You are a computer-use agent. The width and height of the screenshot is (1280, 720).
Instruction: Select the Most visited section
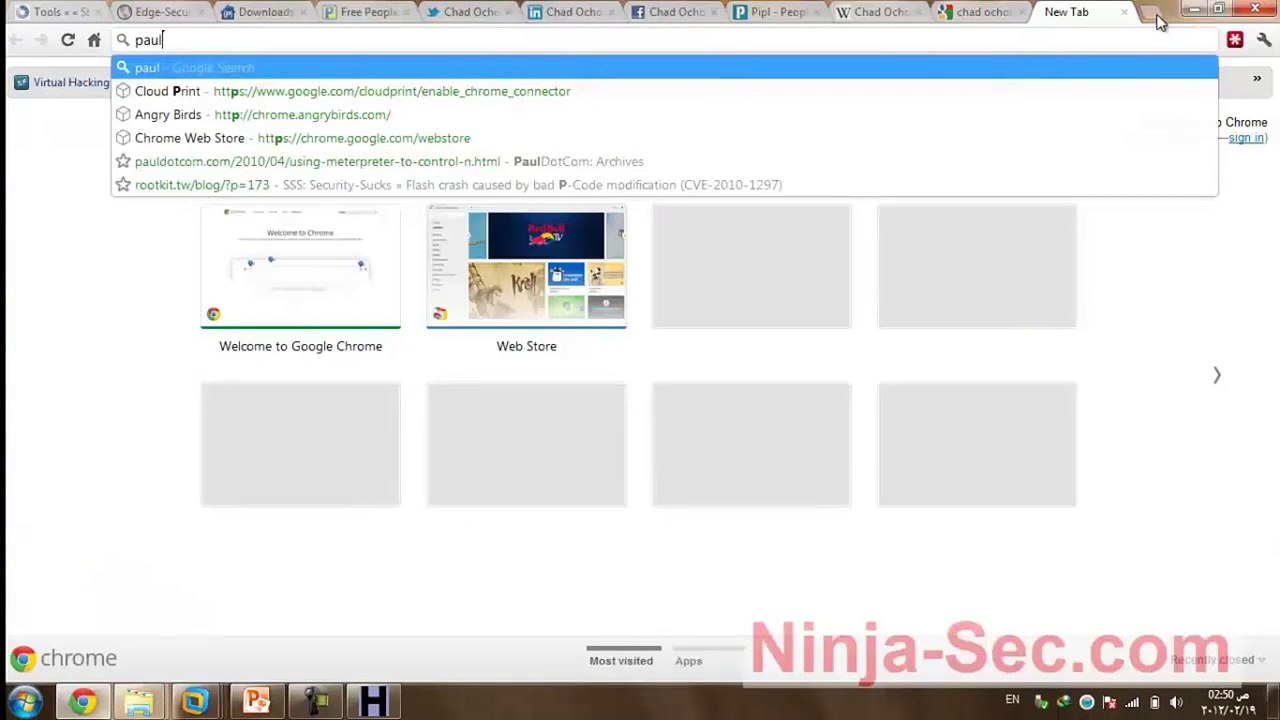click(621, 660)
